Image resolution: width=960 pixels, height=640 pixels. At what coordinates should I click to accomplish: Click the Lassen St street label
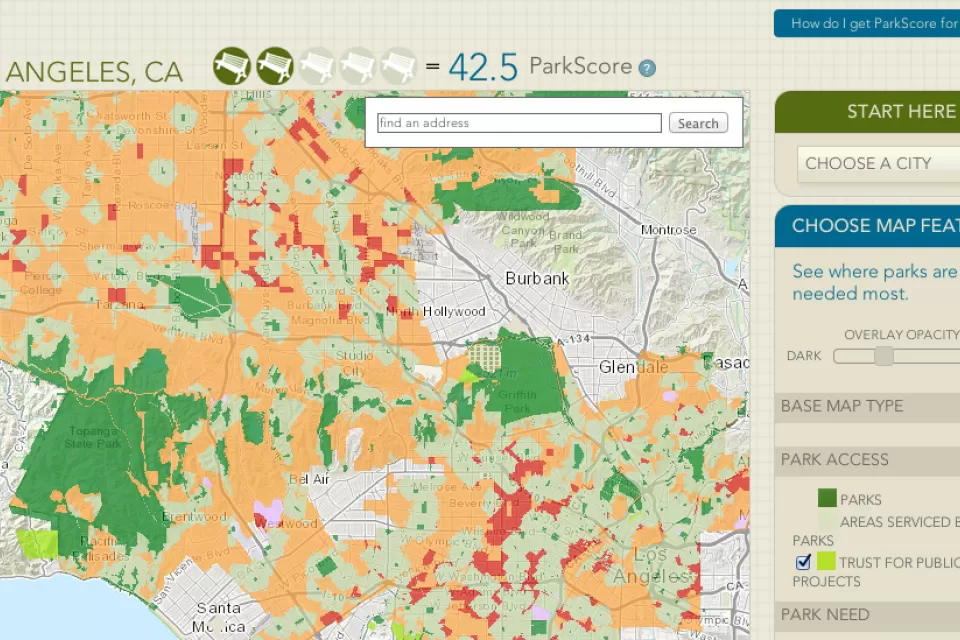215,146
